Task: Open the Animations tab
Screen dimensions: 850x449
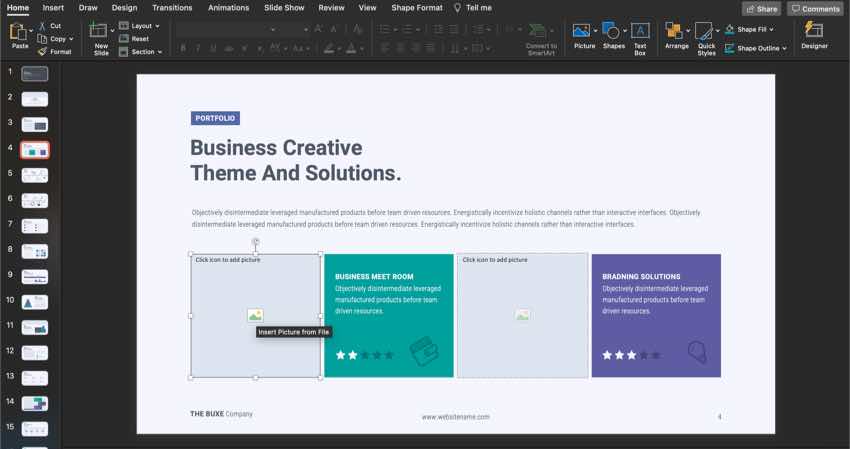Action: pyautogui.click(x=229, y=8)
